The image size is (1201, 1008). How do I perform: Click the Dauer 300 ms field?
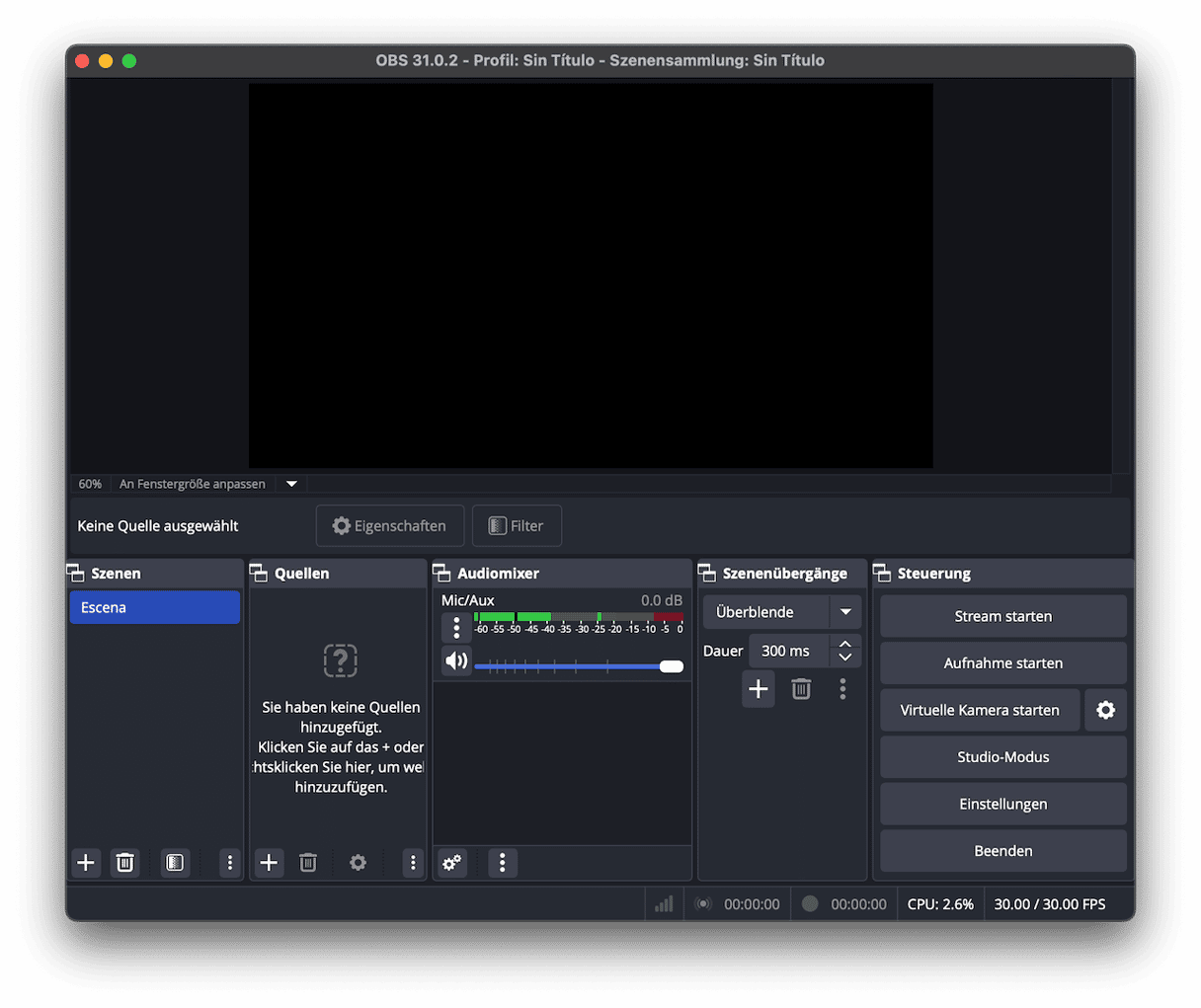tap(789, 652)
